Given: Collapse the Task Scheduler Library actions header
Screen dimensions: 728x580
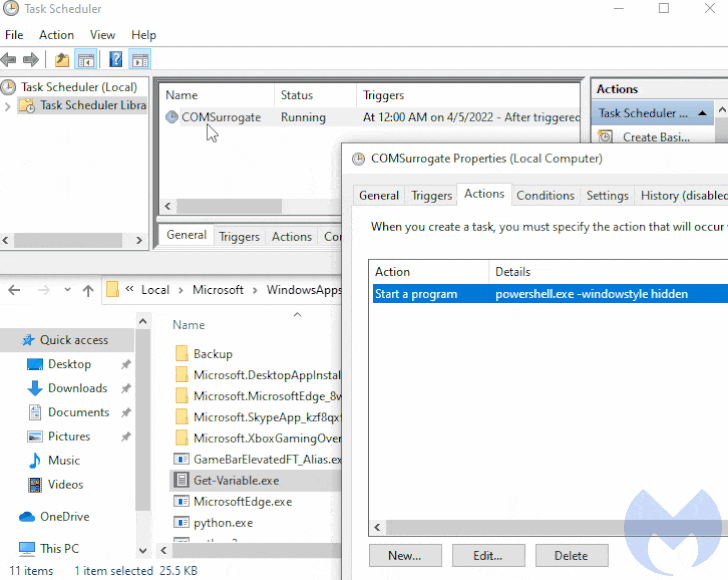Looking at the screenshot, I should click(700, 113).
